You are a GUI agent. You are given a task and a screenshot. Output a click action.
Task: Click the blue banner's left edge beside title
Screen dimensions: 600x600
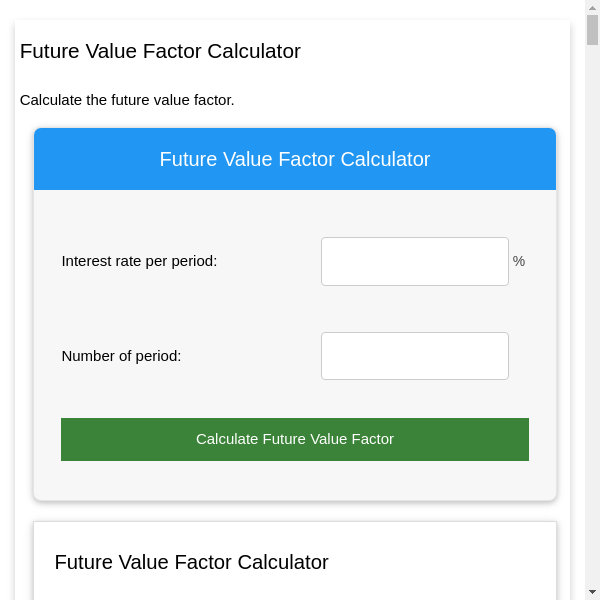60,159
